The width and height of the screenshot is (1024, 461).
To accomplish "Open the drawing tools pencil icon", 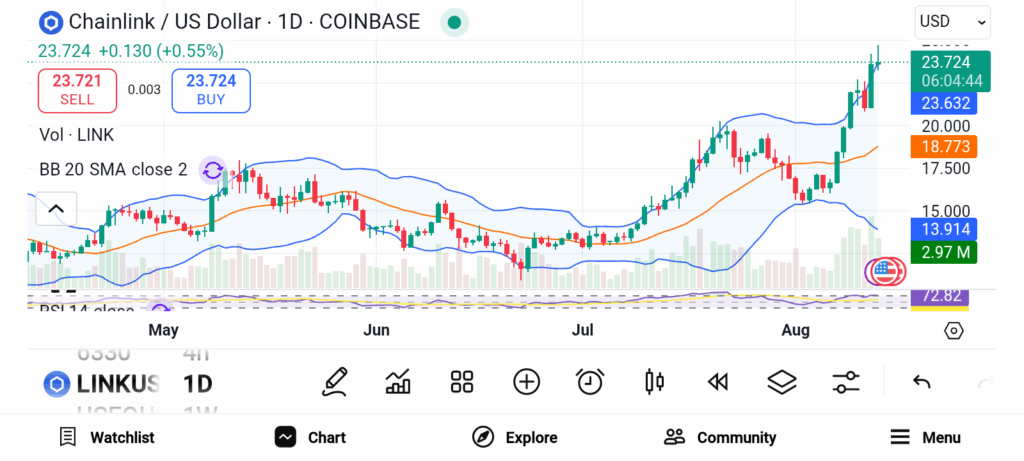I will (x=335, y=381).
